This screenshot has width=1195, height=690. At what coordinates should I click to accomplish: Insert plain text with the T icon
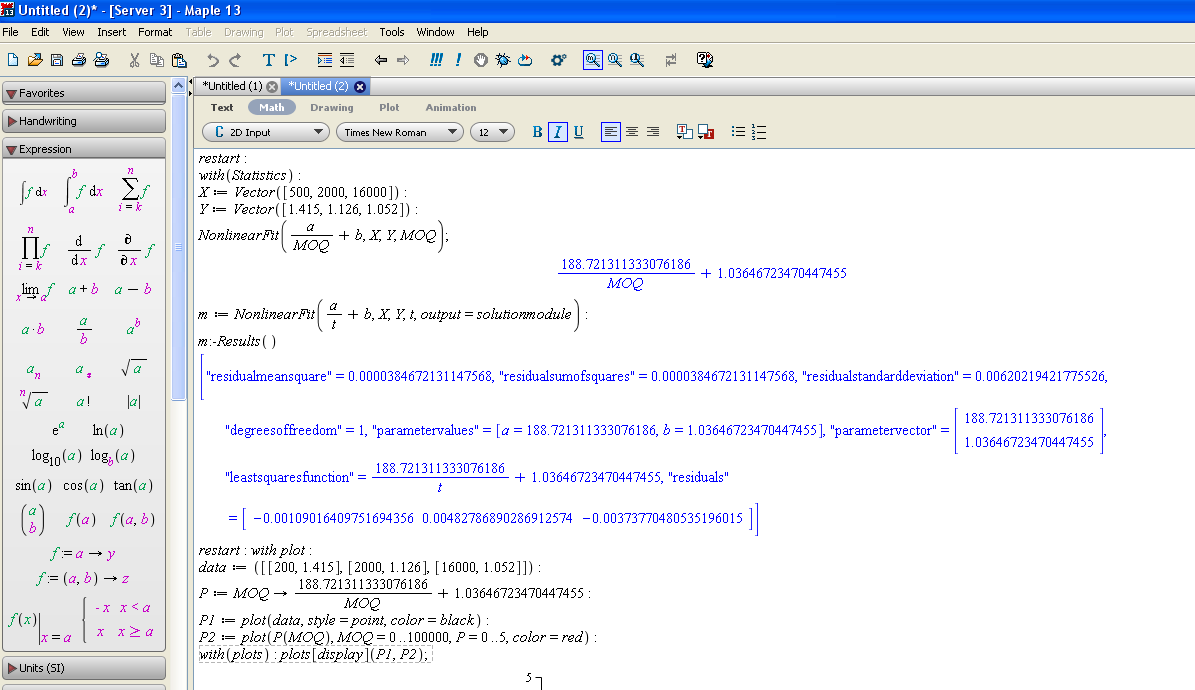pyautogui.click(x=268, y=60)
